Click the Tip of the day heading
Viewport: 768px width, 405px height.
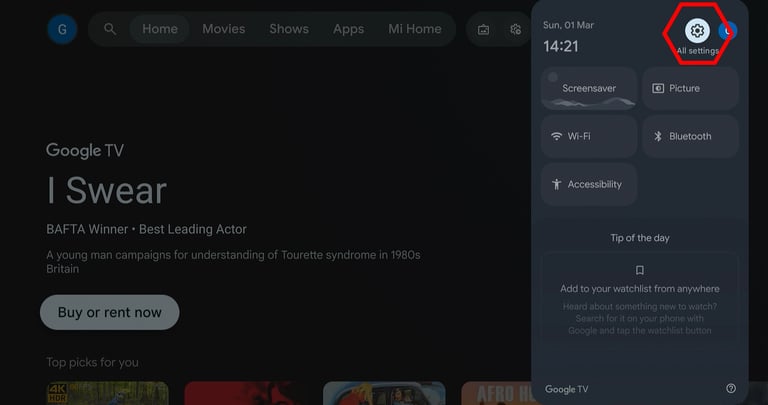point(640,238)
